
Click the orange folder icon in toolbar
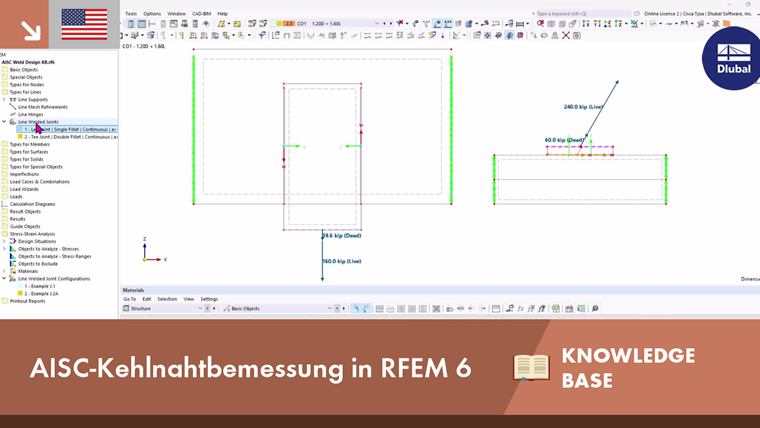727,23
